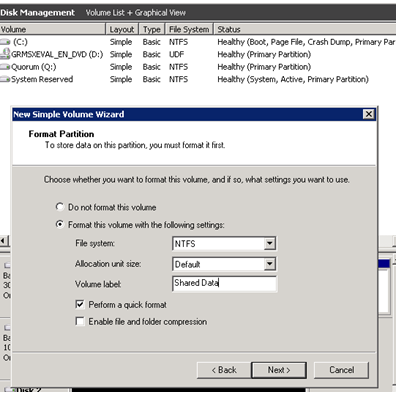Sort by the Volume column header
Viewport: 401px width, 394px height.
coord(53,29)
